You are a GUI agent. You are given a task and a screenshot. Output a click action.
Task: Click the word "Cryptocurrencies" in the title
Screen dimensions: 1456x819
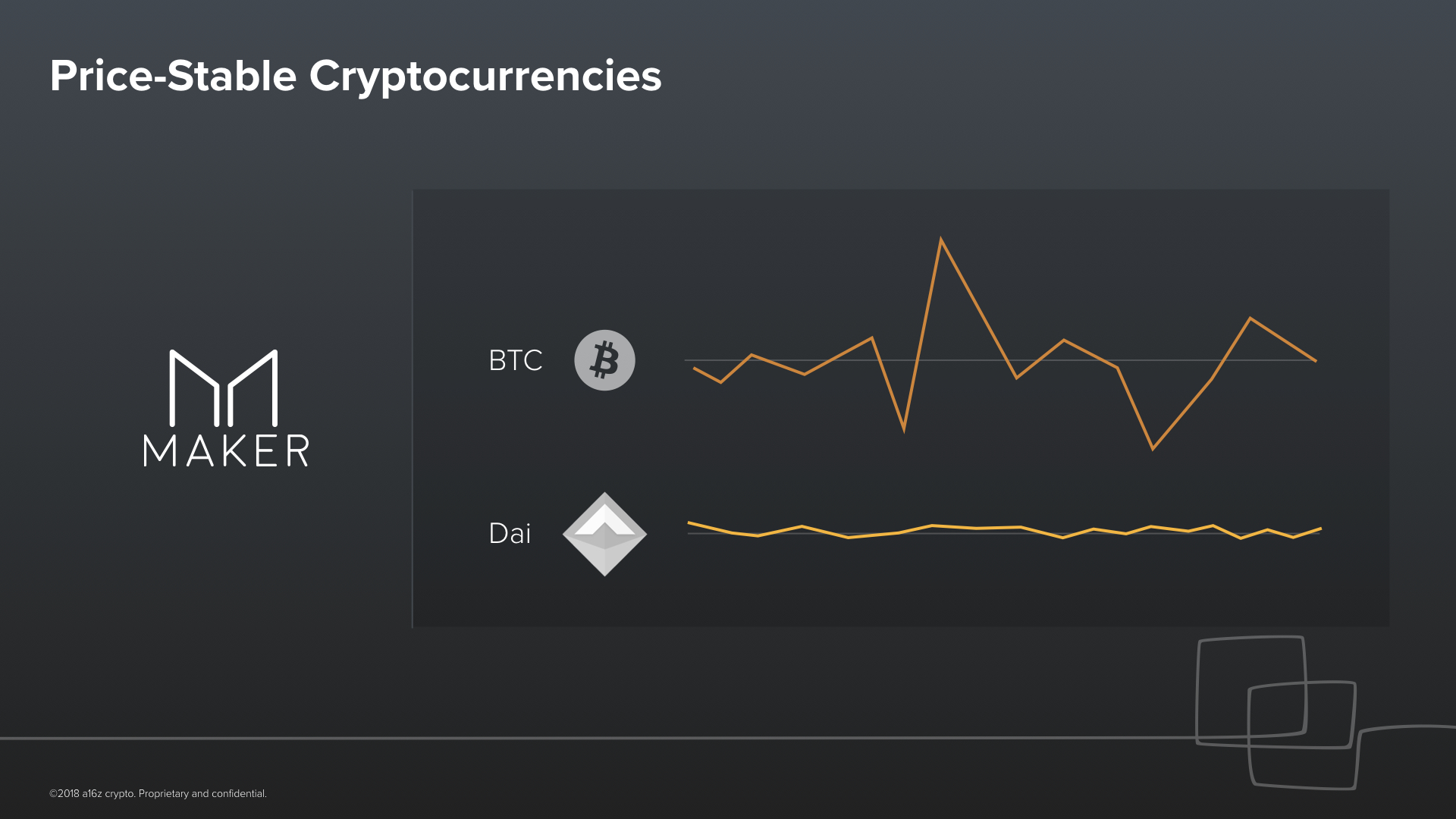coord(485,76)
